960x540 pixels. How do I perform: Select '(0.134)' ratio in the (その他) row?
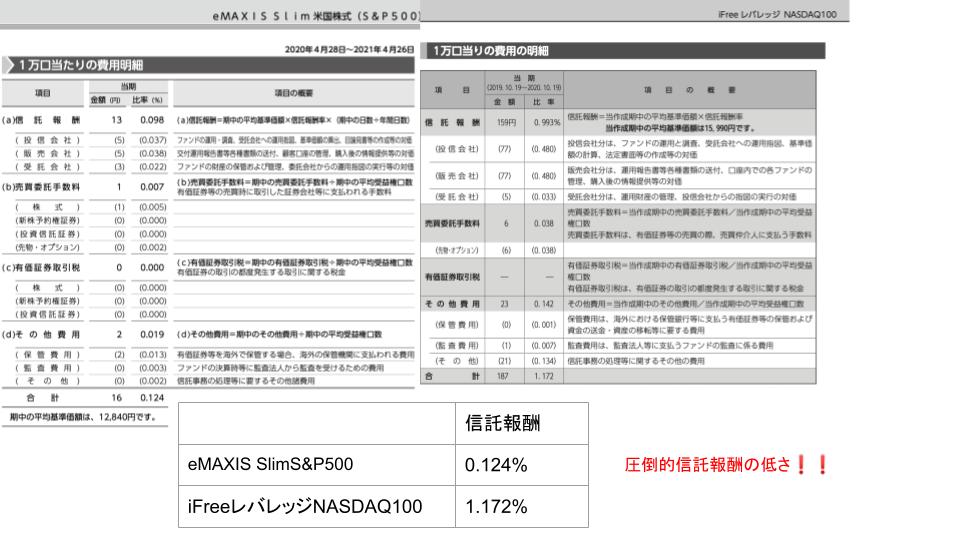(544, 361)
